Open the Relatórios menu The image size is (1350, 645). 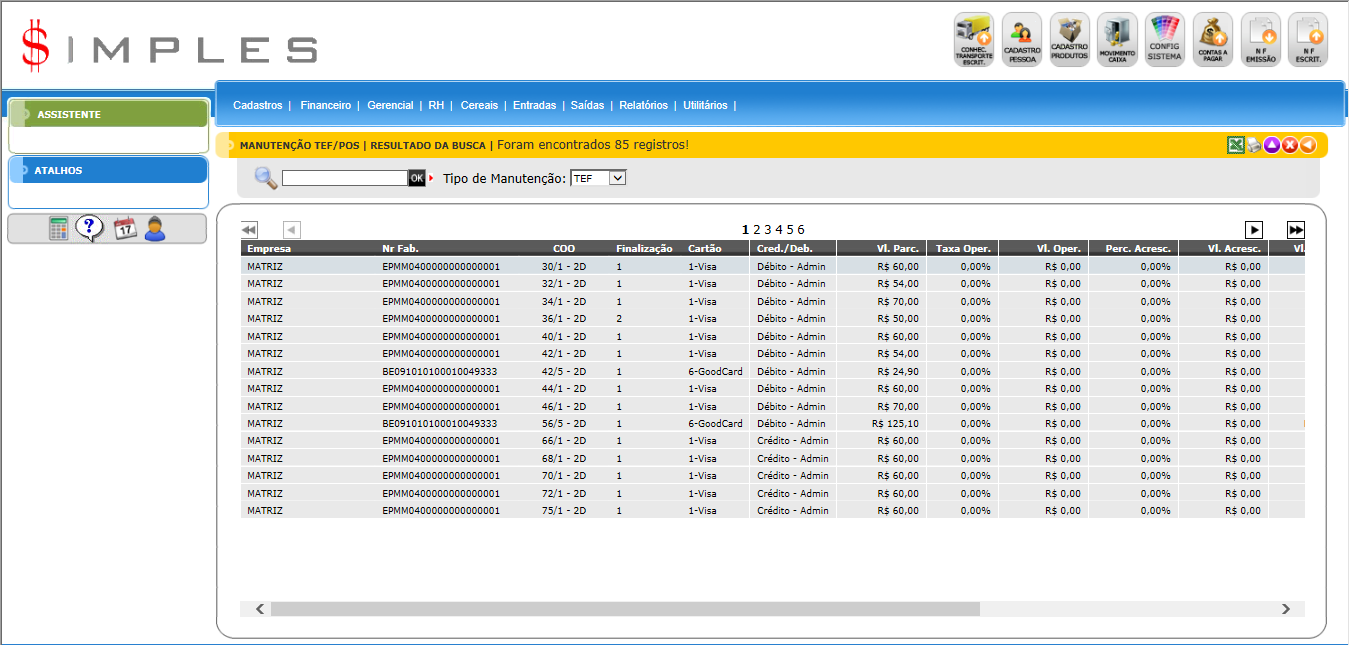[643, 105]
